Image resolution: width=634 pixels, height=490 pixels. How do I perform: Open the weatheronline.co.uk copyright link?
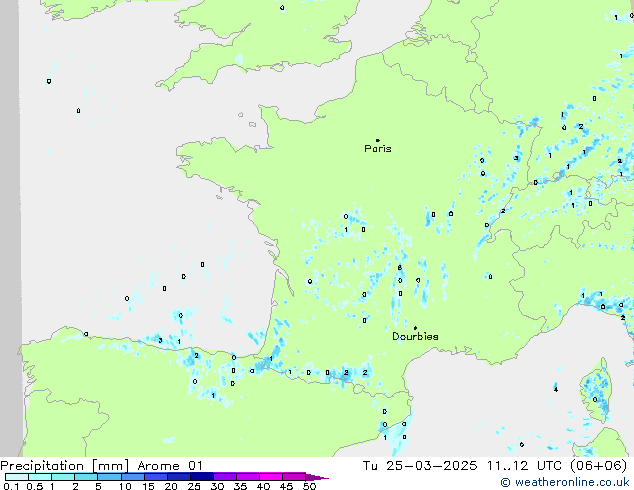(x=563, y=482)
